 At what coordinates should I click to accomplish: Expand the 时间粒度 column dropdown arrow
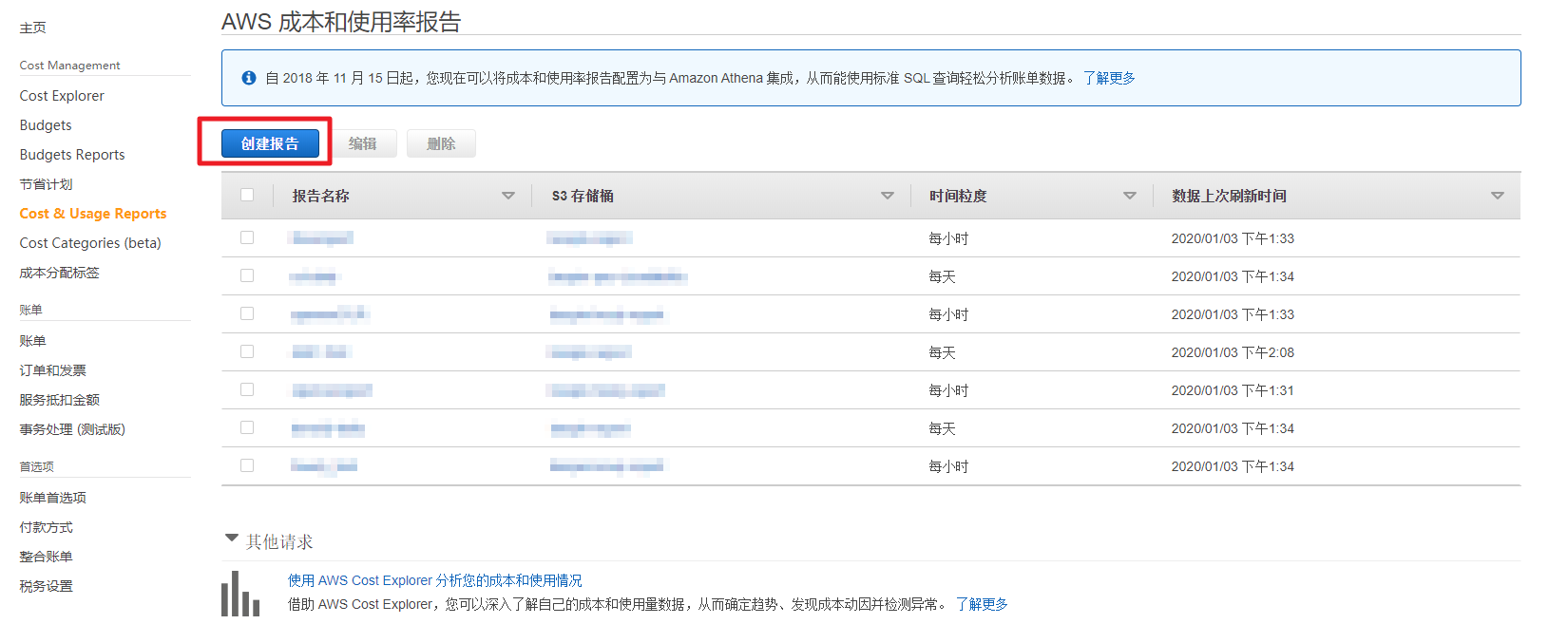(1130, 196)
